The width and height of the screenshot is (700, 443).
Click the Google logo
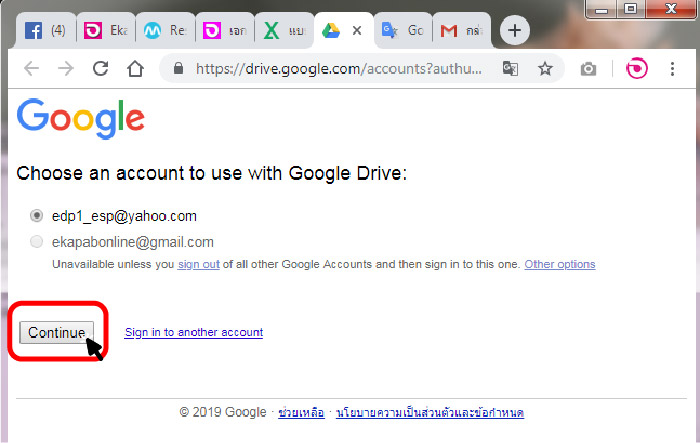pos(81,118)
